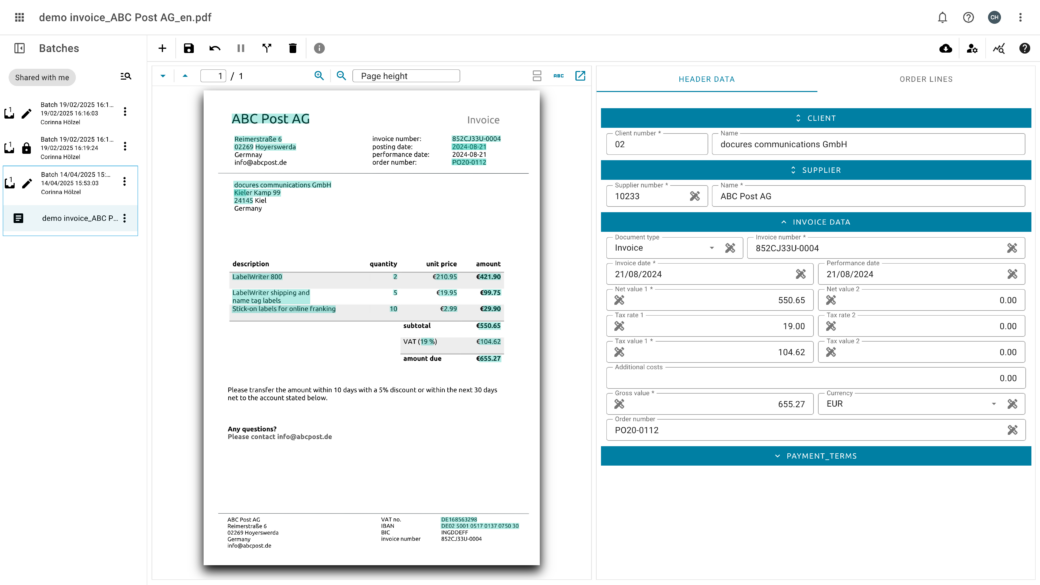Add a new item with plus icon
This screenshot has width=1040, height=585.
point(162,48)
